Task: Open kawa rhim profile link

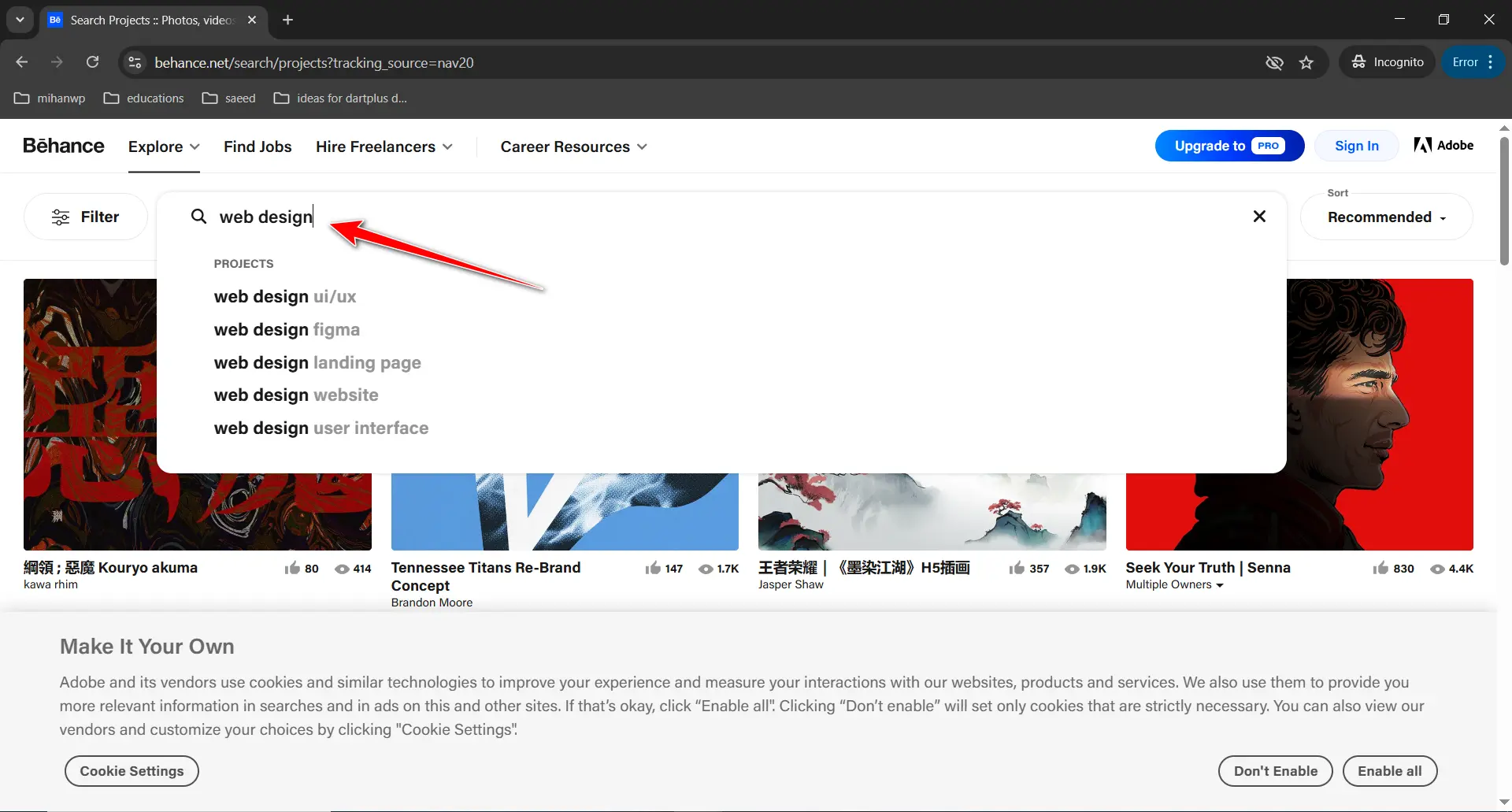Action: (x=50, y=584)
